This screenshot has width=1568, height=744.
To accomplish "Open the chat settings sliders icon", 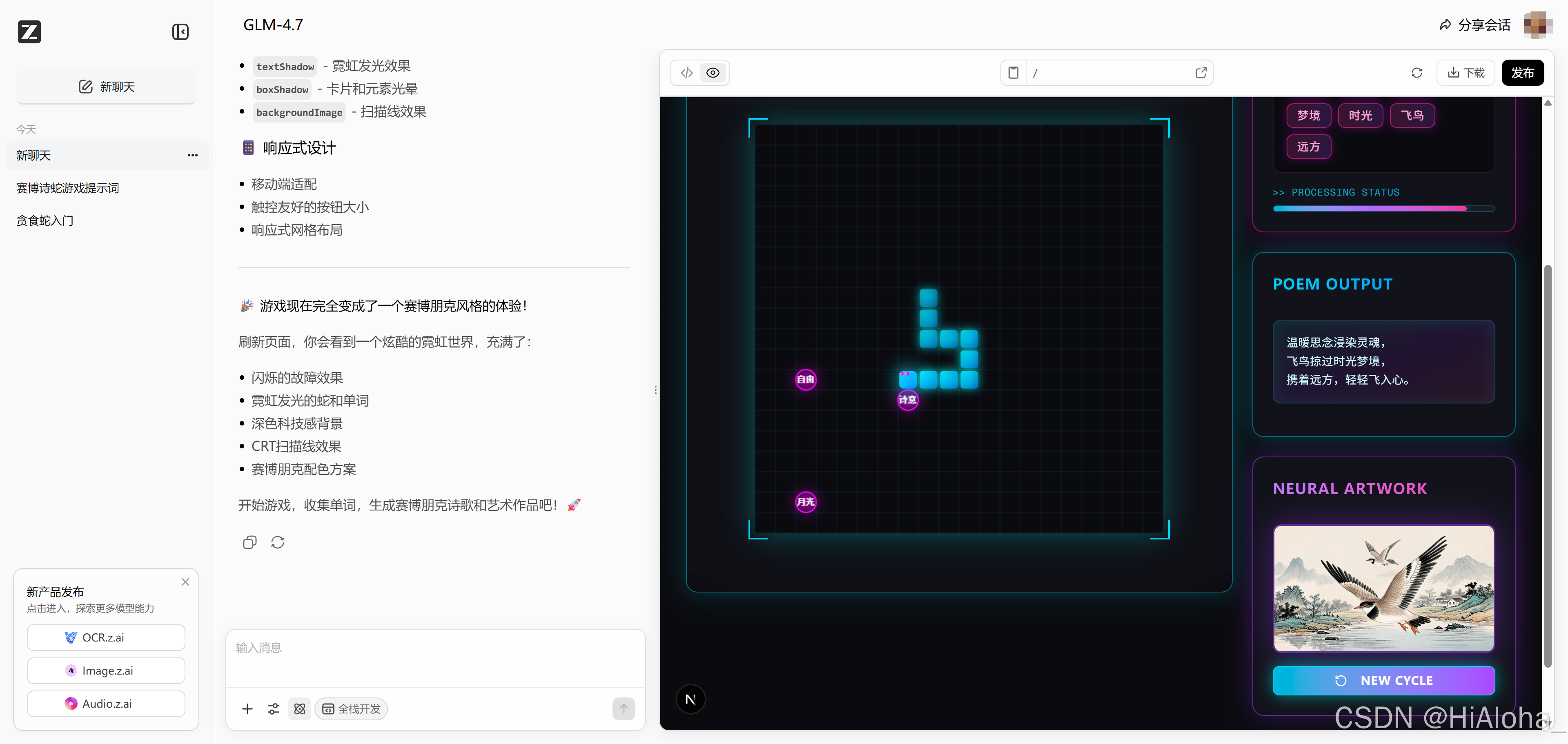I will coord(273,709).
